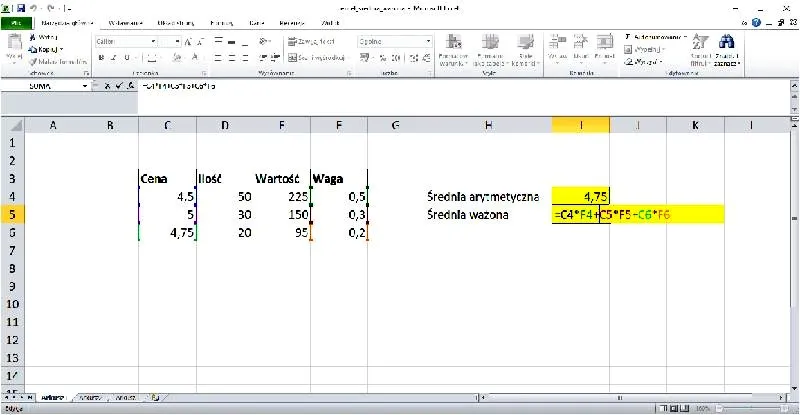Toggle Italic formatting
800x415 pixels.
point(113,58)
